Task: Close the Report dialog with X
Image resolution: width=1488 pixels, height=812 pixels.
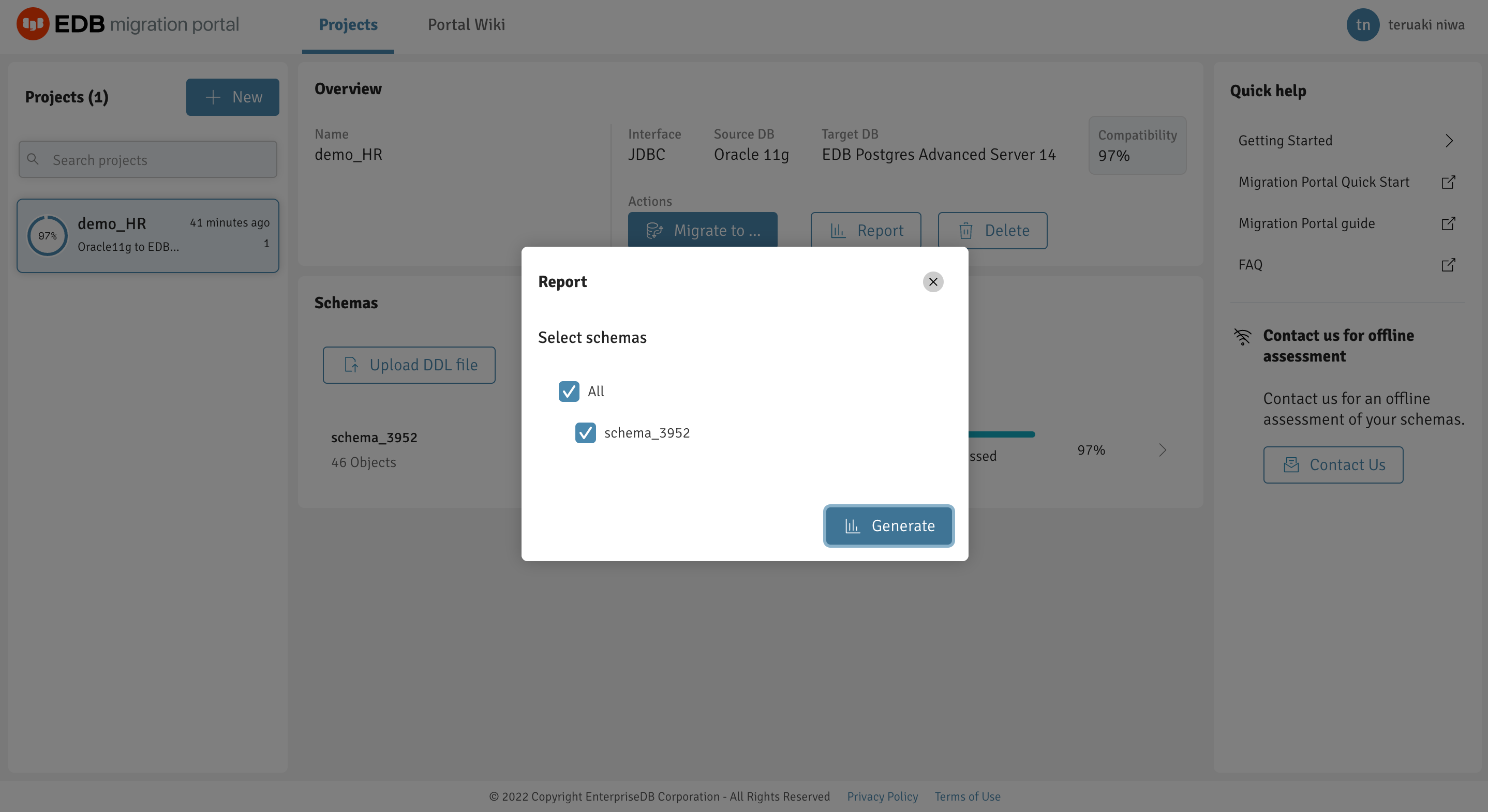Action: (x=932, y=282)
